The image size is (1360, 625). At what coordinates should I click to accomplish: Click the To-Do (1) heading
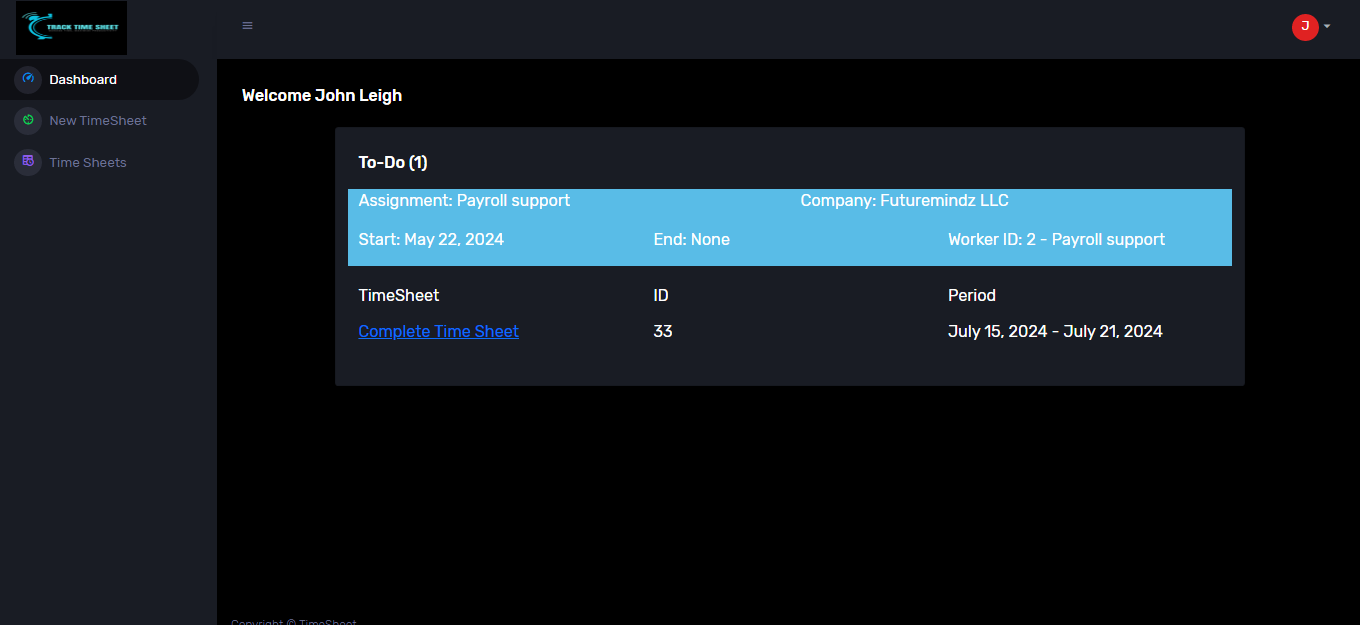tap(393, 162)
